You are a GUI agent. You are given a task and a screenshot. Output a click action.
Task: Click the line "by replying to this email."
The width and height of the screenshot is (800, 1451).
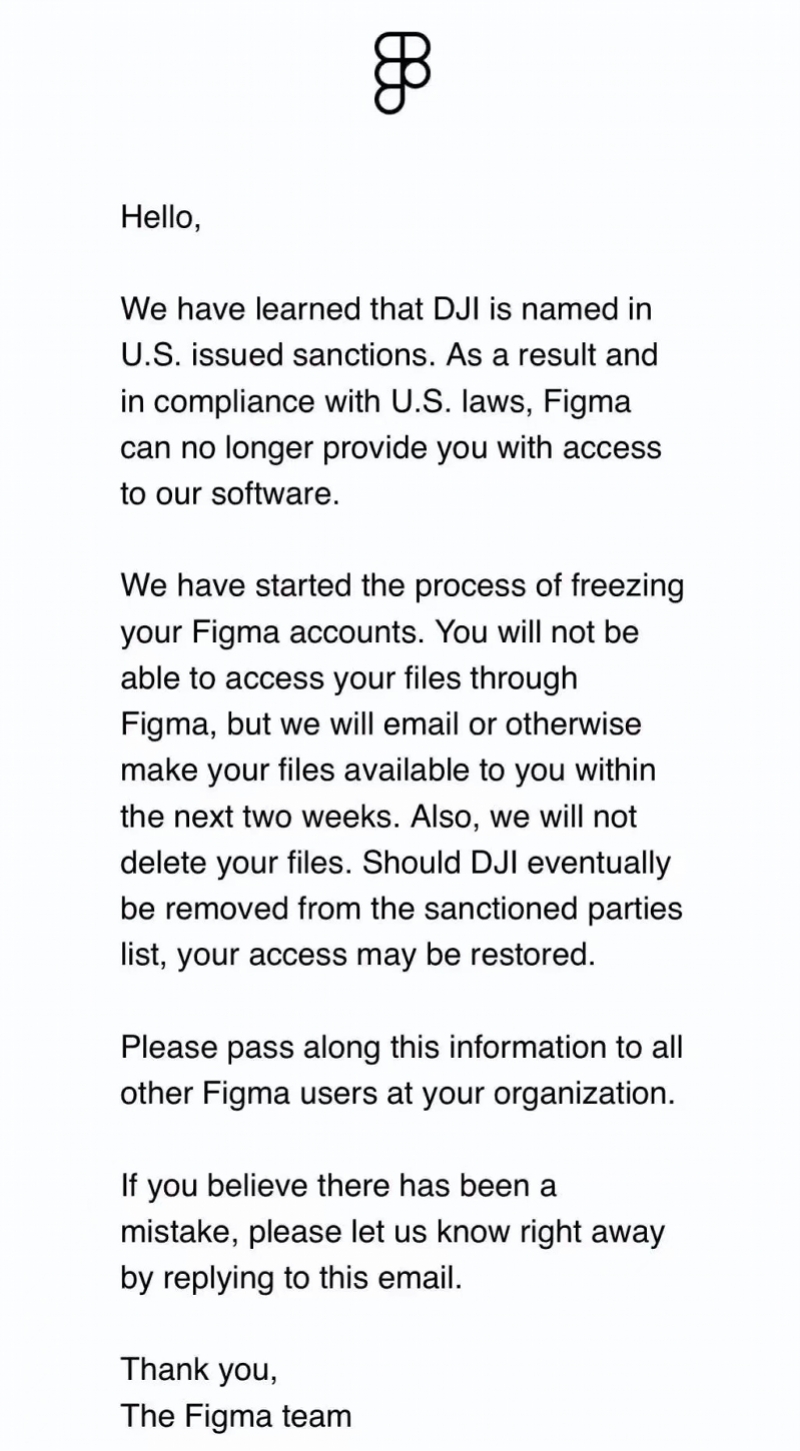[292, 1278]
